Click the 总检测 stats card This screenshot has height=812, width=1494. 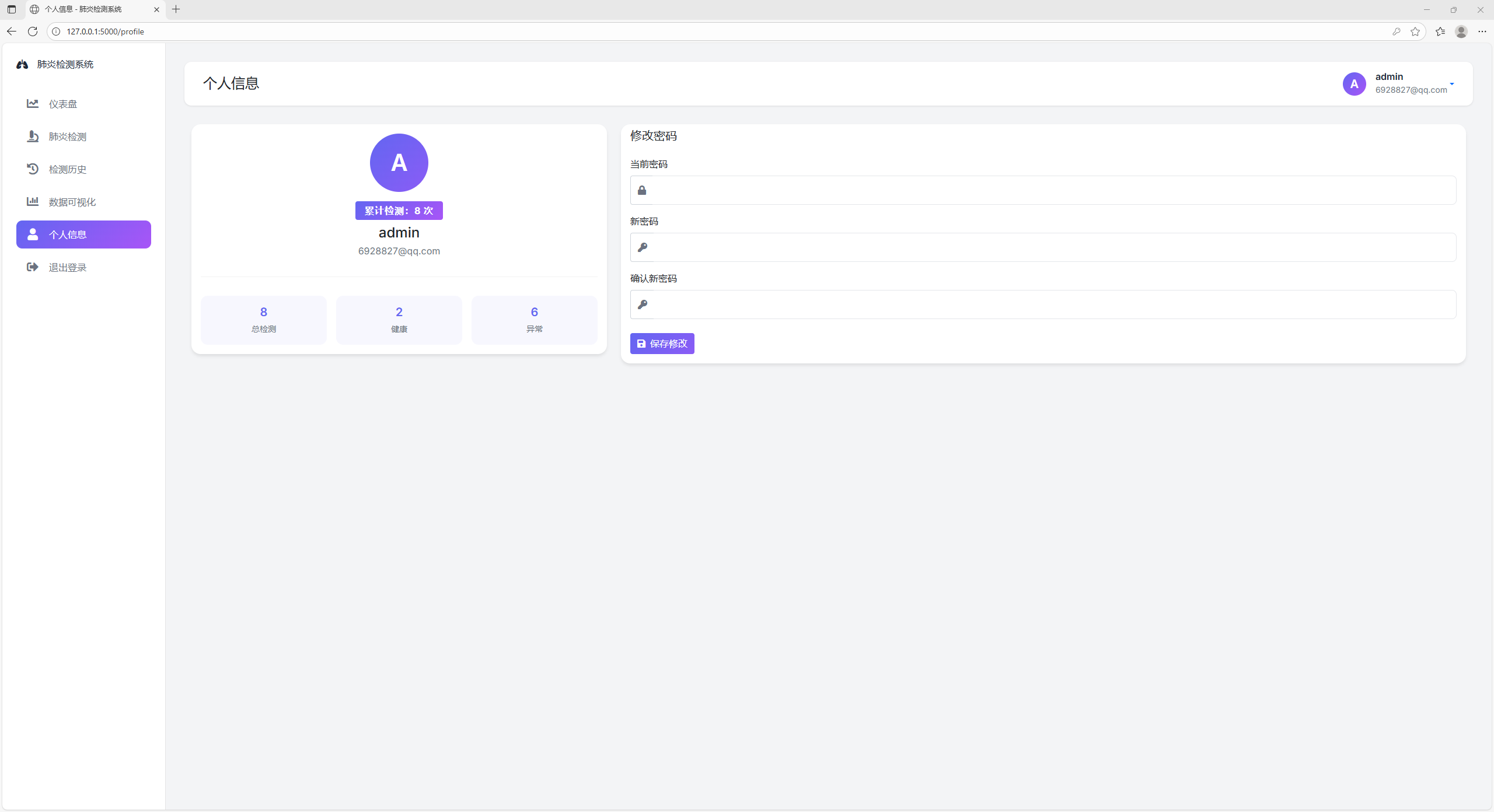[263, 320]
